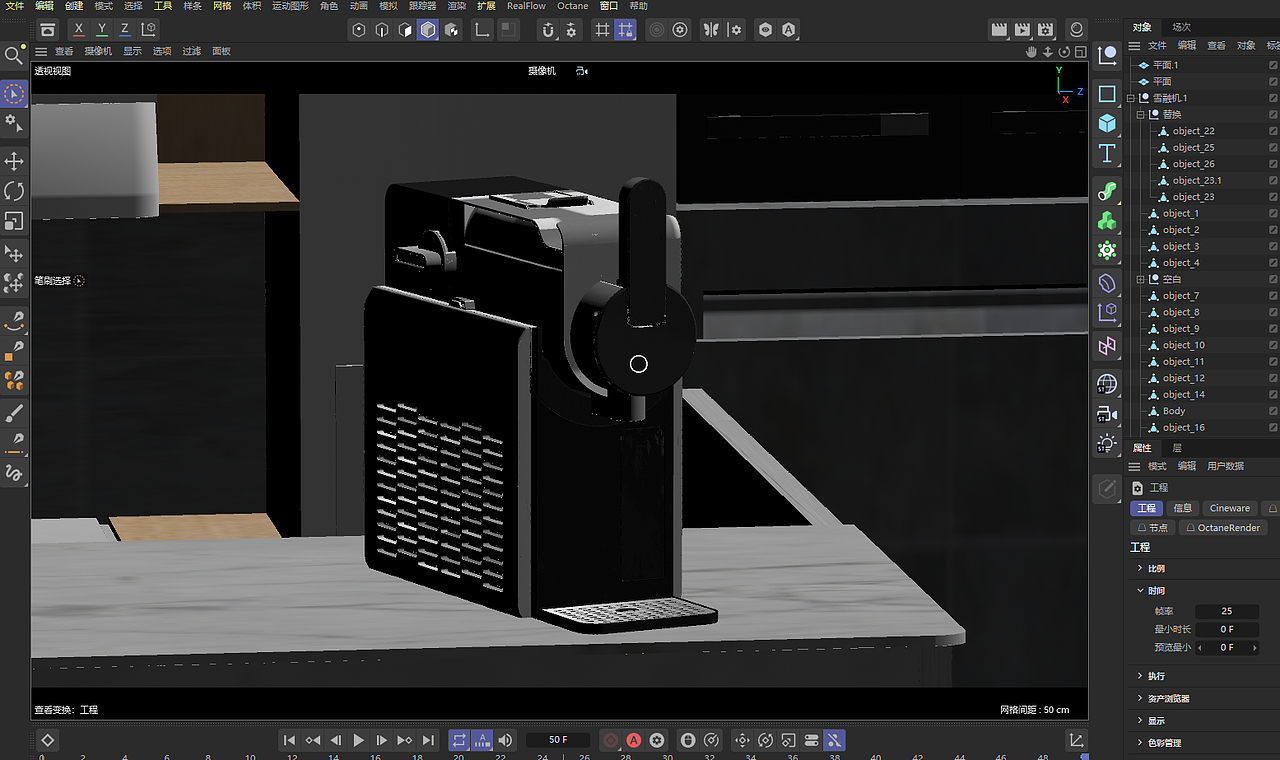Select the 节点 button
Screen dimensions: 1280x760
coord(1152,527)
